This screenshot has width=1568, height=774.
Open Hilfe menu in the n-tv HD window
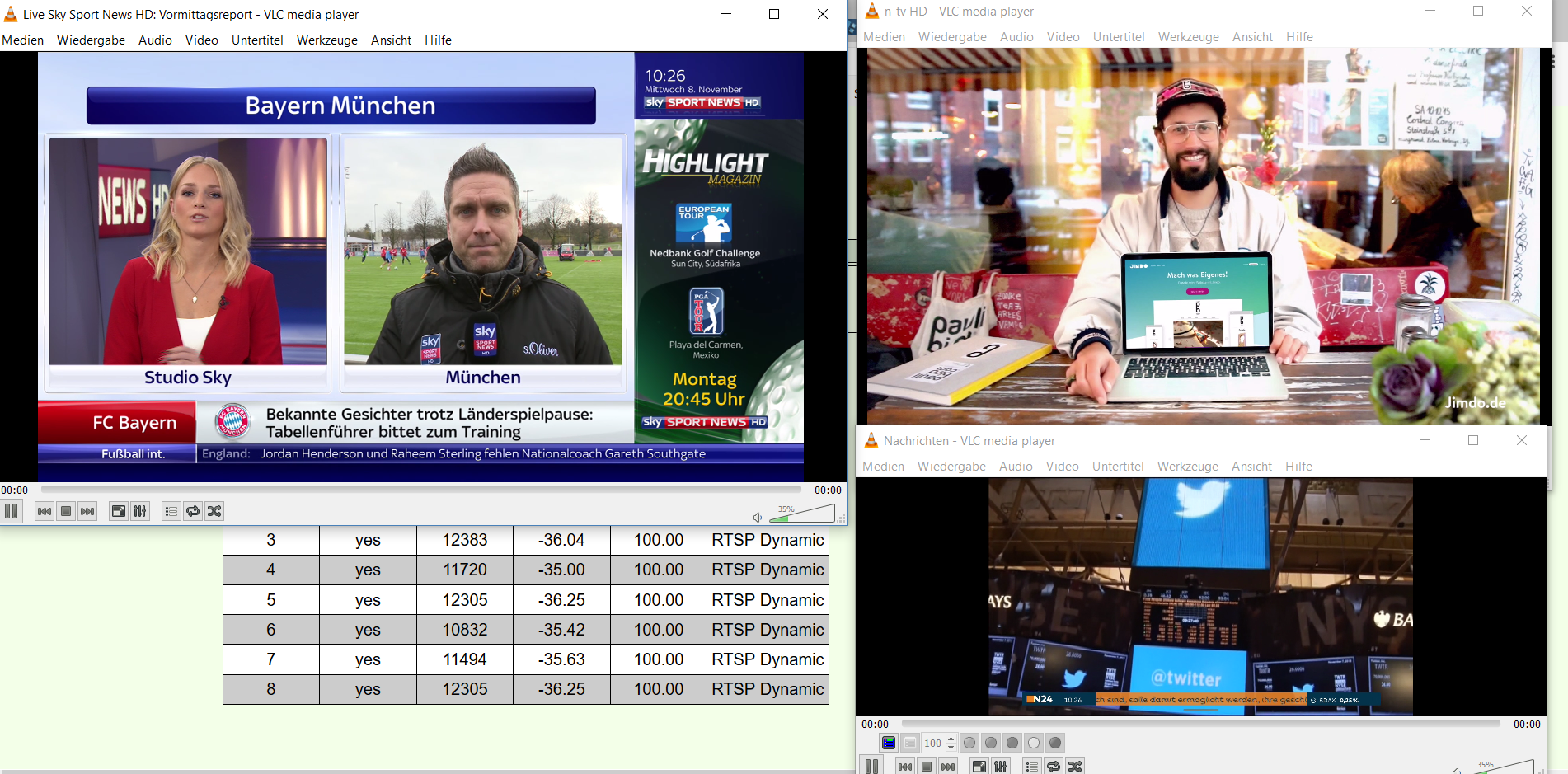tap(1300, 37)
